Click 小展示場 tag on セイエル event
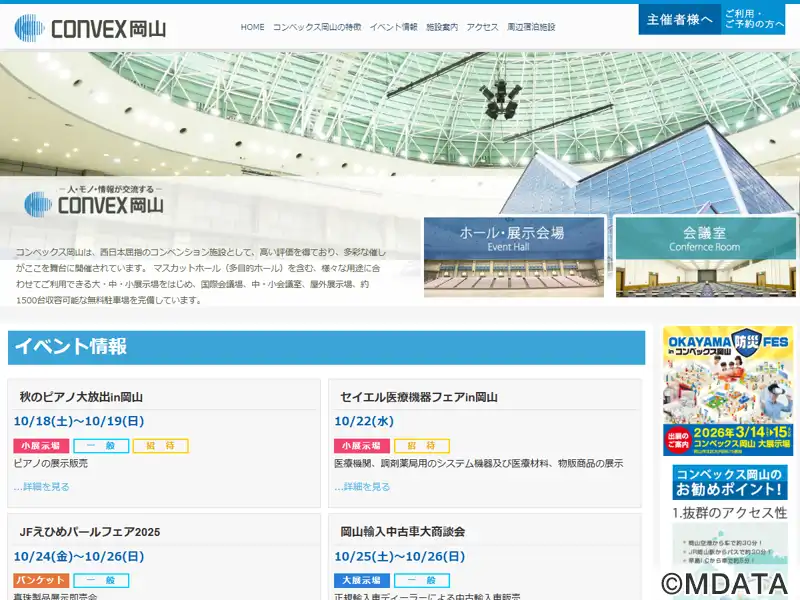 (x=362, y=446)
